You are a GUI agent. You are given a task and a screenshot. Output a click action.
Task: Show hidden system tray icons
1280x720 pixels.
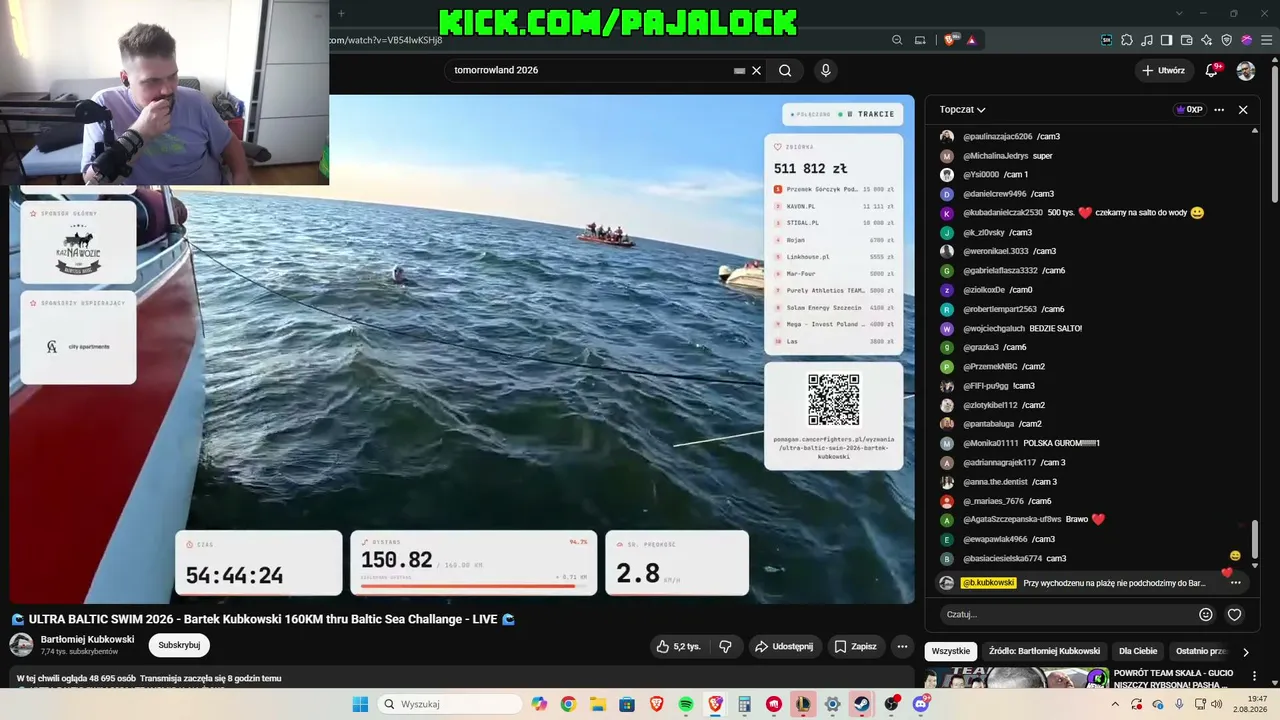click(x=1116, y=704)
